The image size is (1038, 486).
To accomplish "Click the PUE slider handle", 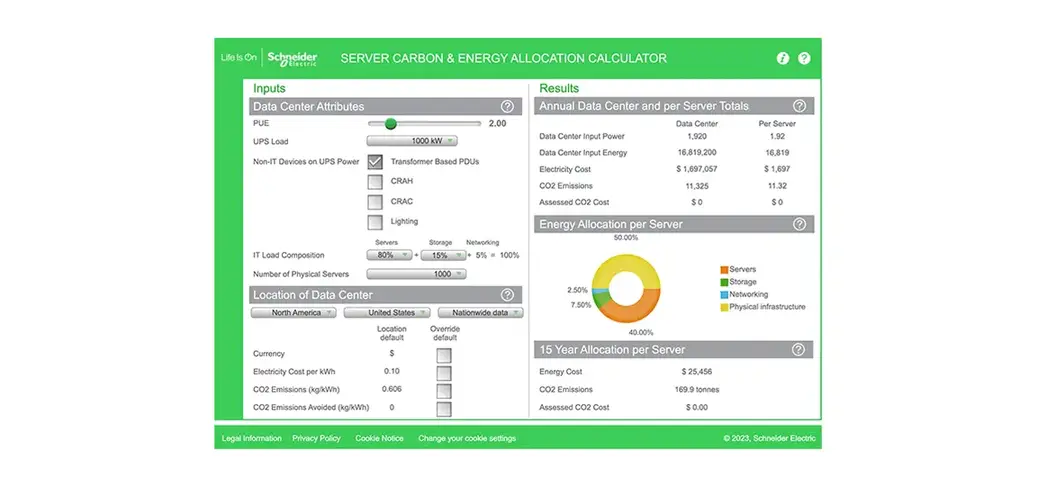I will (391, 123).
